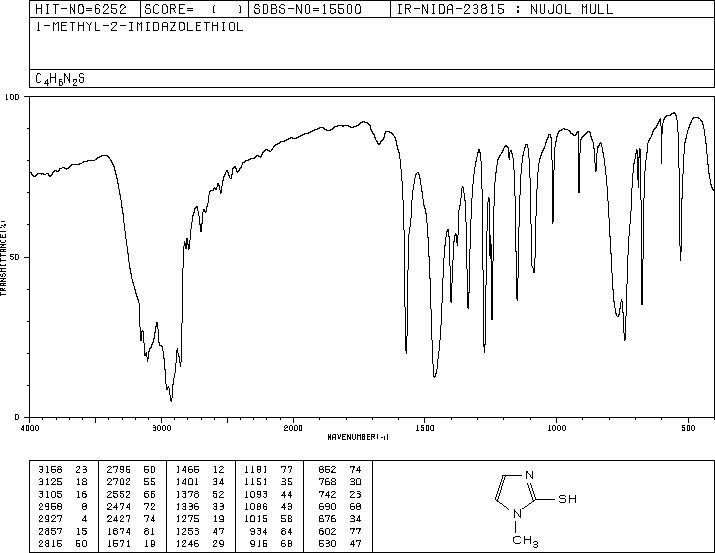The width and height of the screenshot is (715, 553).
Task: Click the TRANSMITTANCE y-axis title
Action: click(3, 257)
